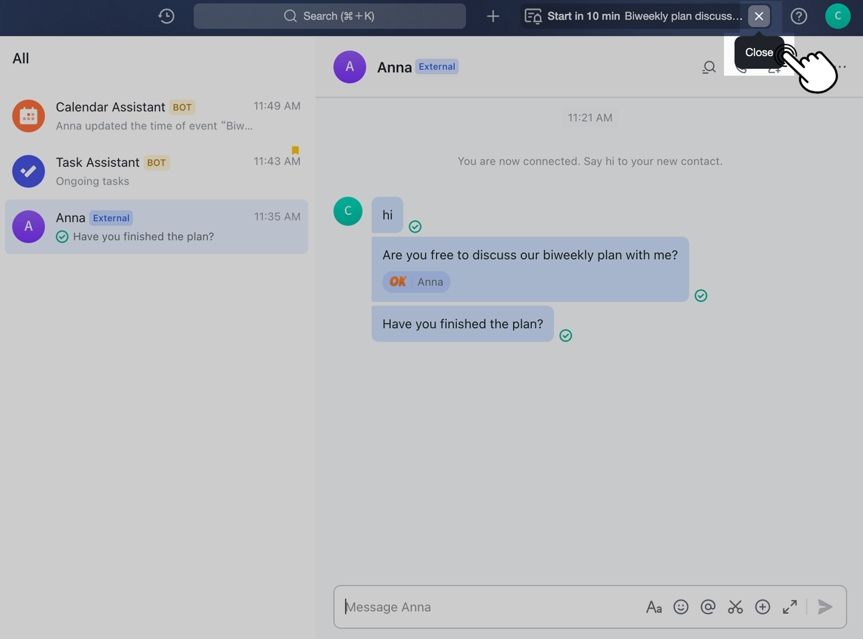Select the Anna conversation in list

click(x=156, y=227)
